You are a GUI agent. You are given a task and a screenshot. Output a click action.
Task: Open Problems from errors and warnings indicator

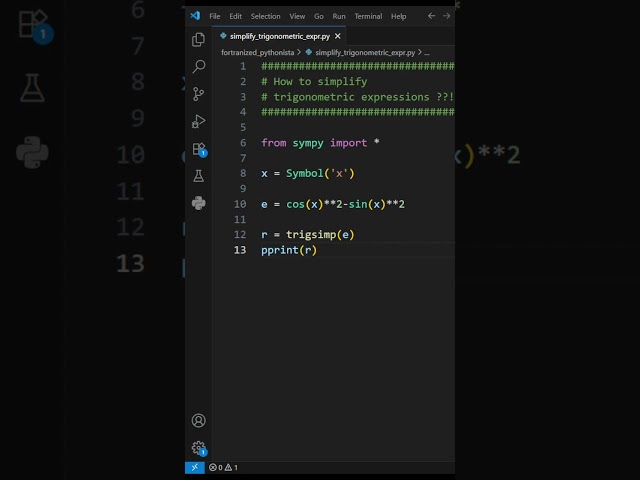223,467
